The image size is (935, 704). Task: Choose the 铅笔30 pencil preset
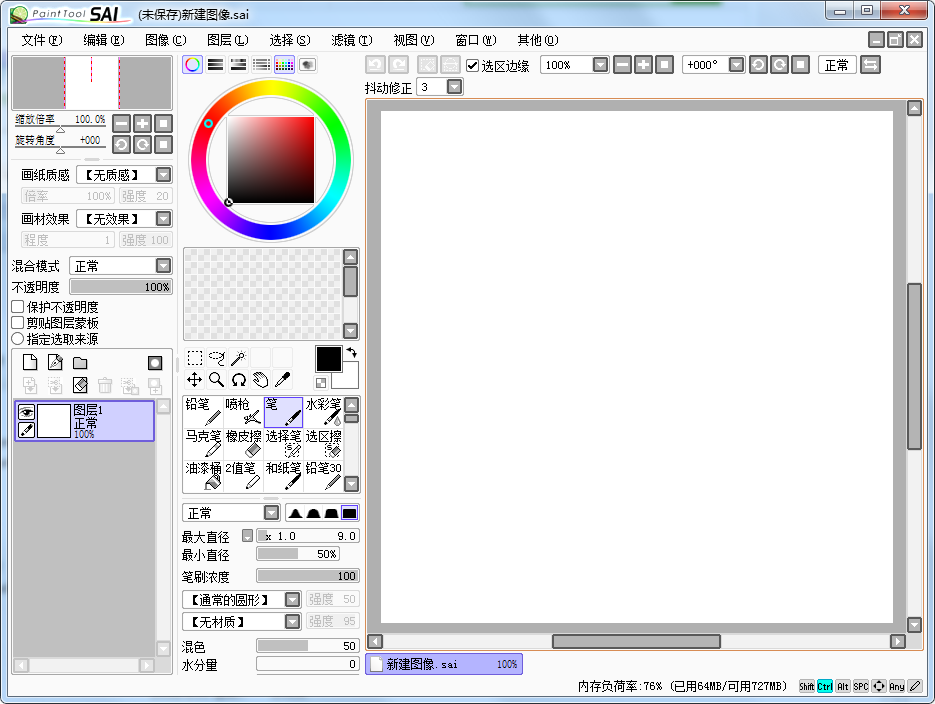click(x=323, y=476)
